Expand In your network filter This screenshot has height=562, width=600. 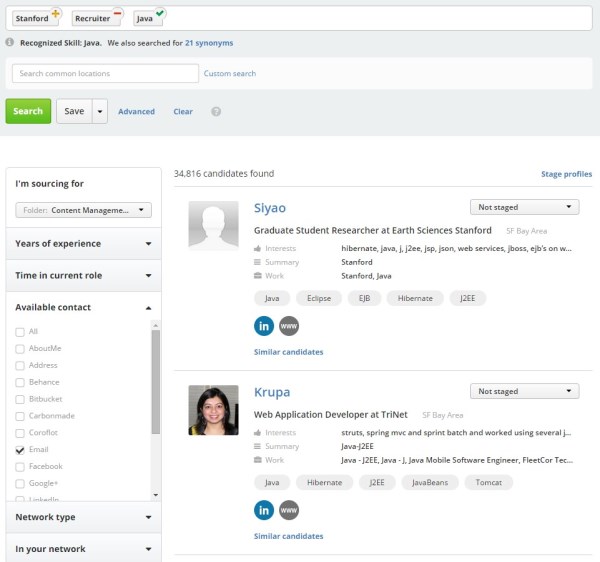[x=83, y=549]
